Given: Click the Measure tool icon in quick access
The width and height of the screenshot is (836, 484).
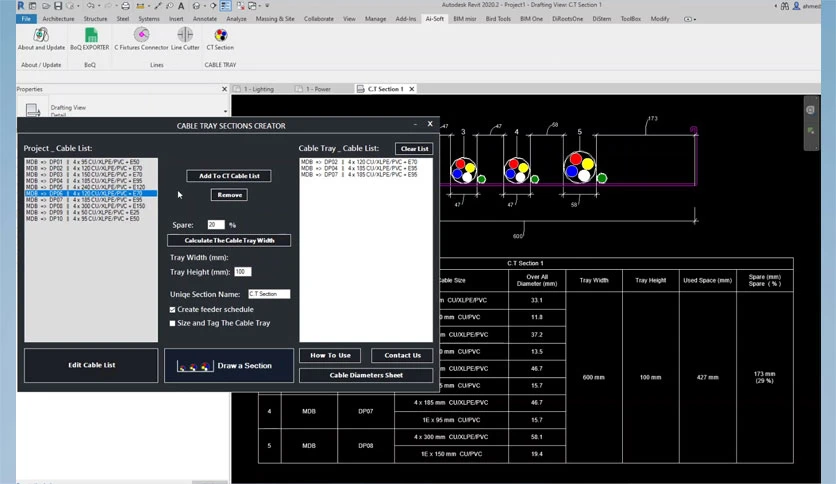Looking at the screenshot, I should pyautogui.click(x=140, y=6).
